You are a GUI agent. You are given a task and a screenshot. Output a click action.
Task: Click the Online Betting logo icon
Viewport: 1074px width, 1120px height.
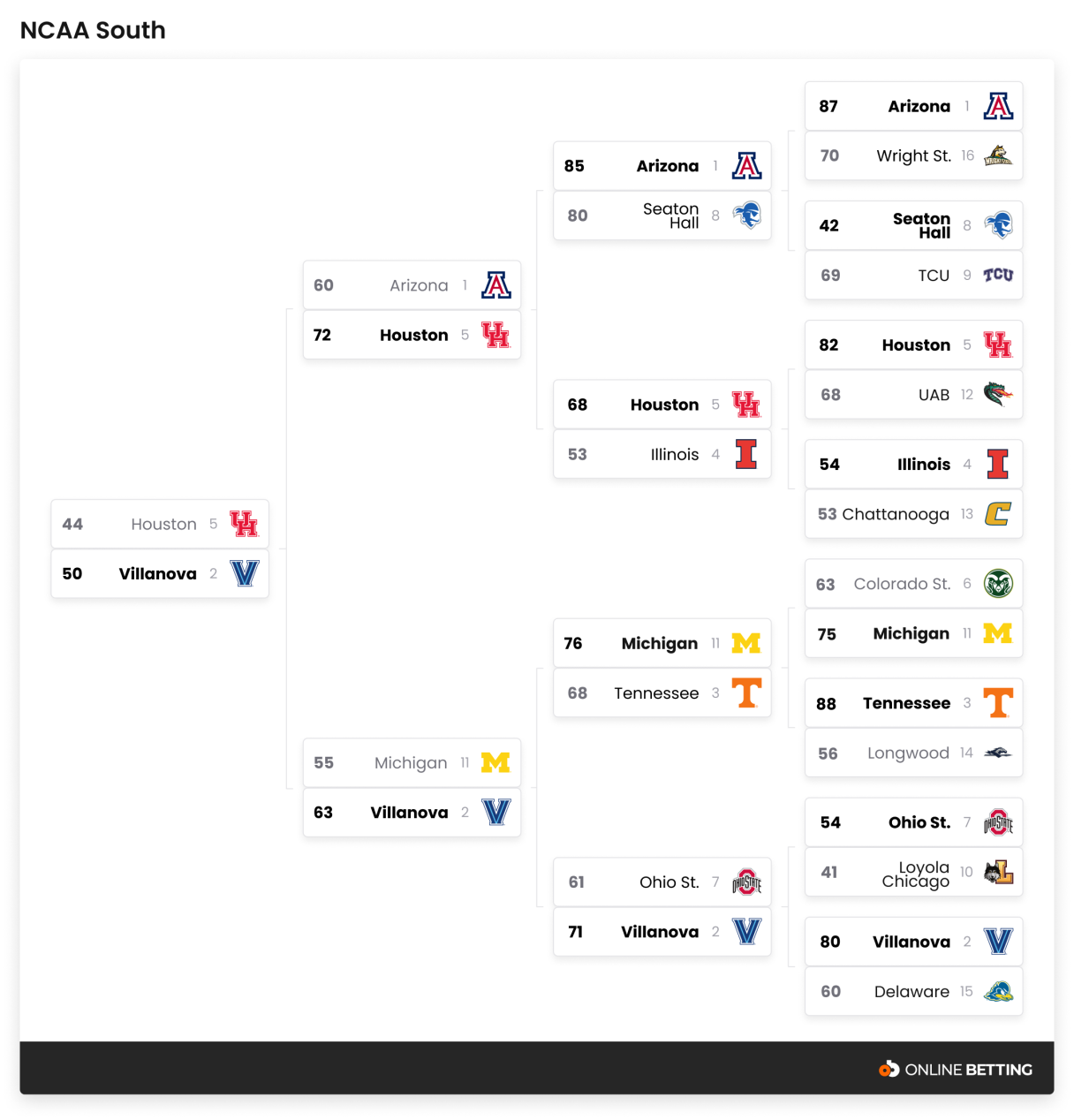889,1070
